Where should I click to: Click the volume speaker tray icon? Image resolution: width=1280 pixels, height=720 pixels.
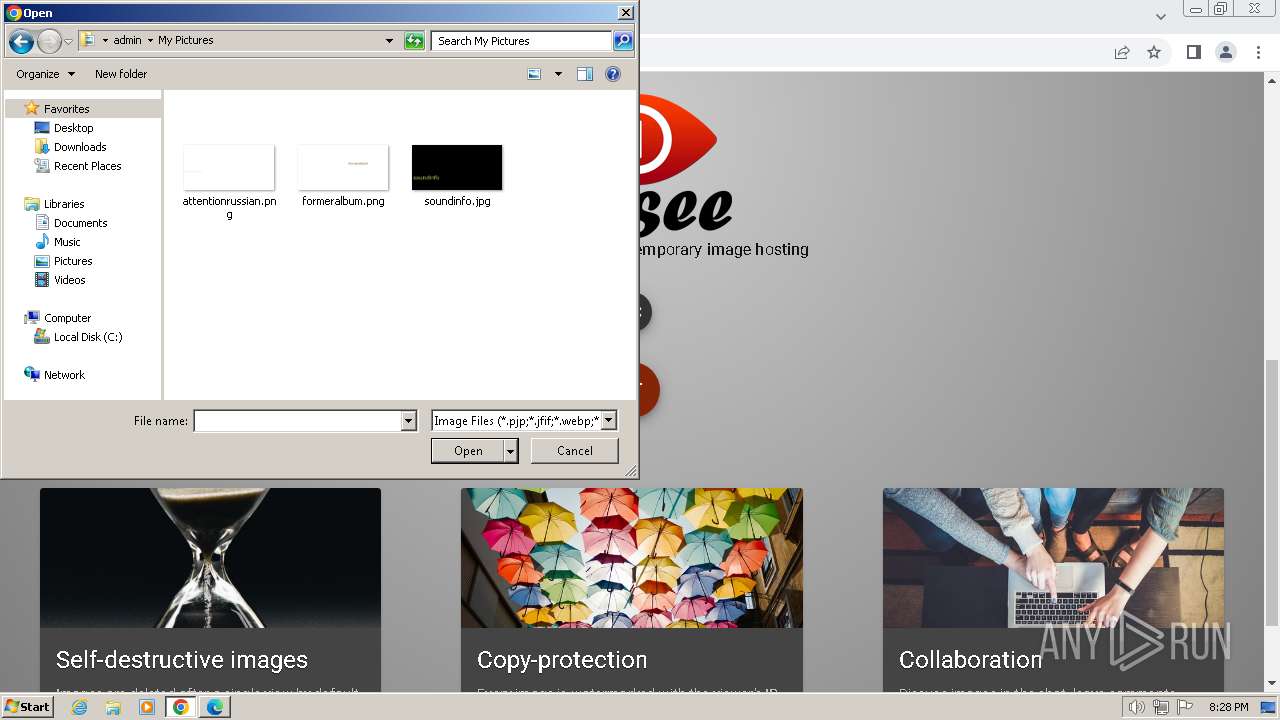pos(1136,707)
